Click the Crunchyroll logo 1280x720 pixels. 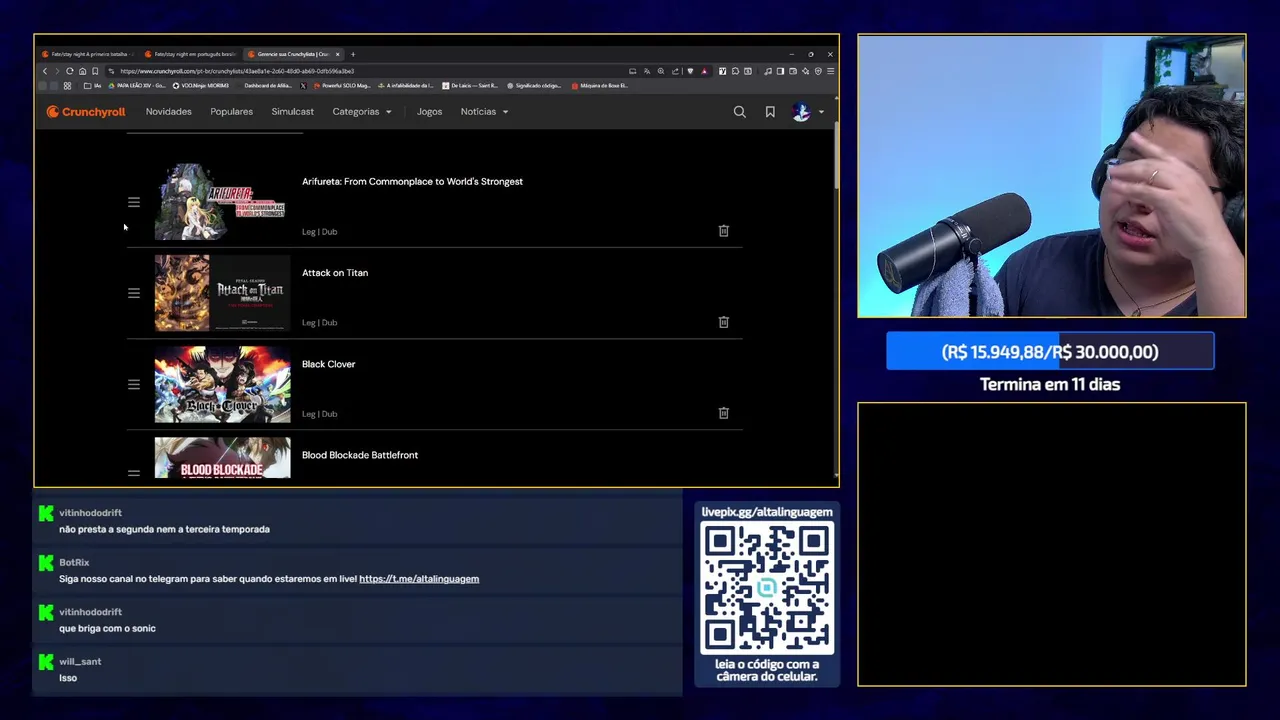(86, 112)
